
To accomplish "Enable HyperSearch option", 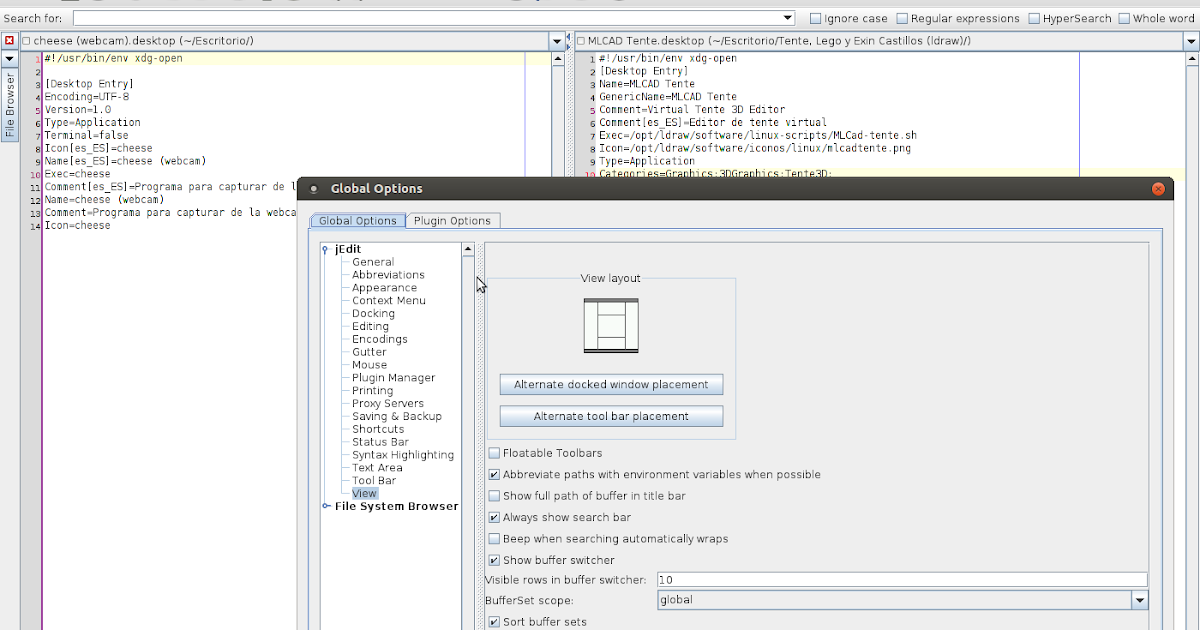I will 1070,18.
